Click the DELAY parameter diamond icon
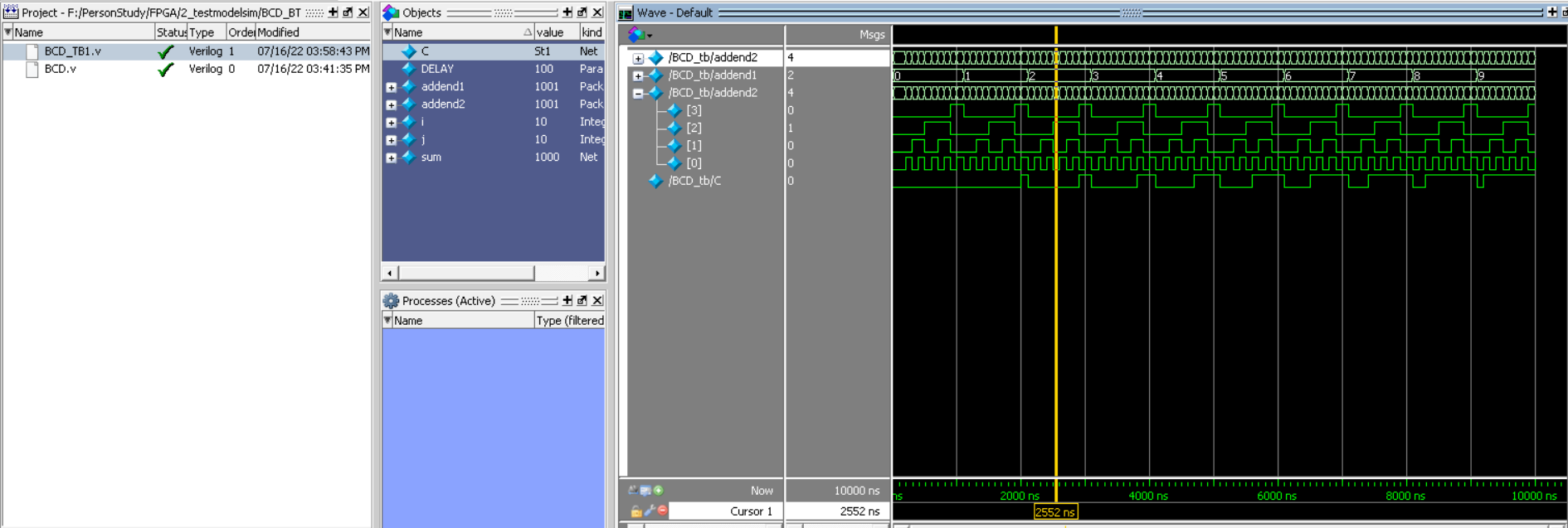The width and height of the screenshot is (1568, 528). [x=408, y=69]
